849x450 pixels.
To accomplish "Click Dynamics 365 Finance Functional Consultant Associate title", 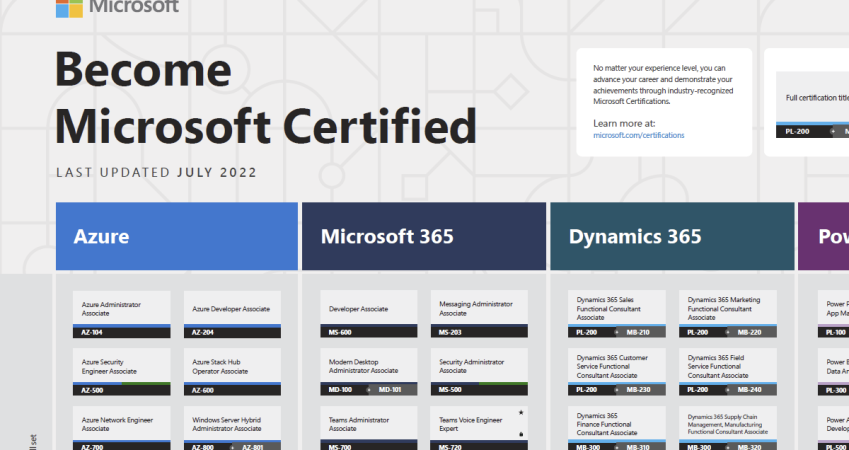I will pos(607,425).
